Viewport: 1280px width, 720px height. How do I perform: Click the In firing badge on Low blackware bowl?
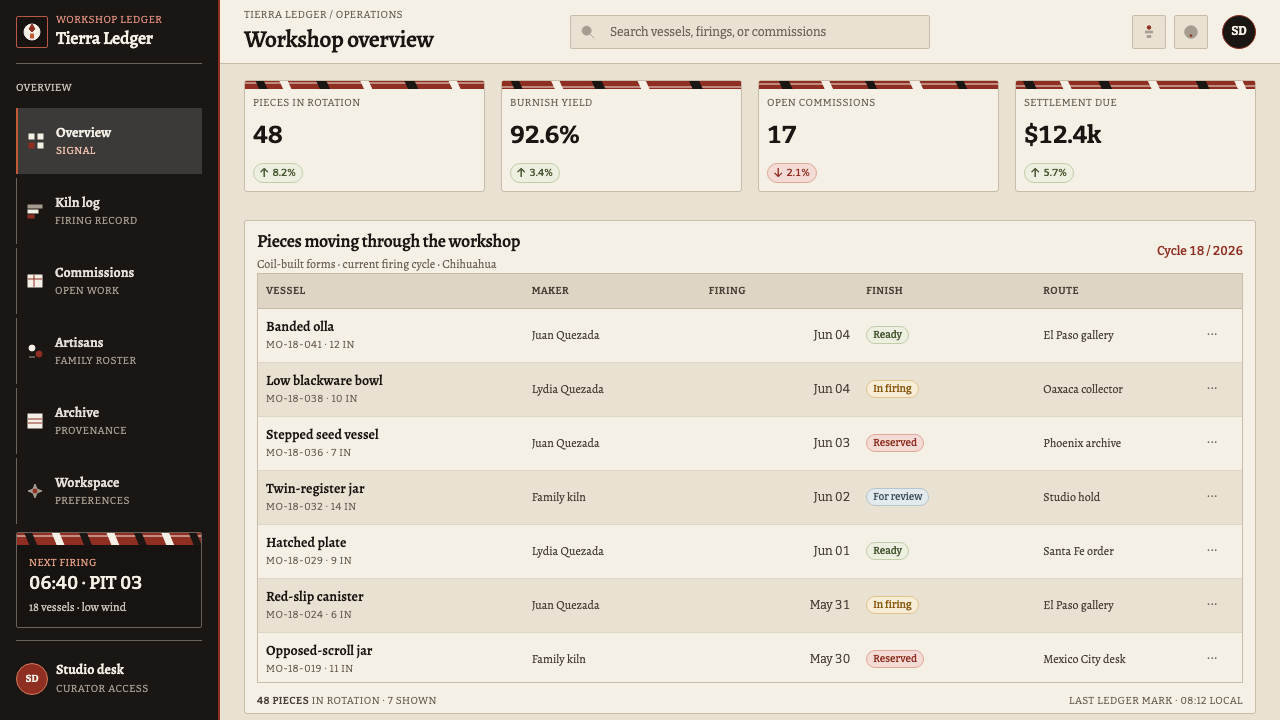tap(892, 389)
